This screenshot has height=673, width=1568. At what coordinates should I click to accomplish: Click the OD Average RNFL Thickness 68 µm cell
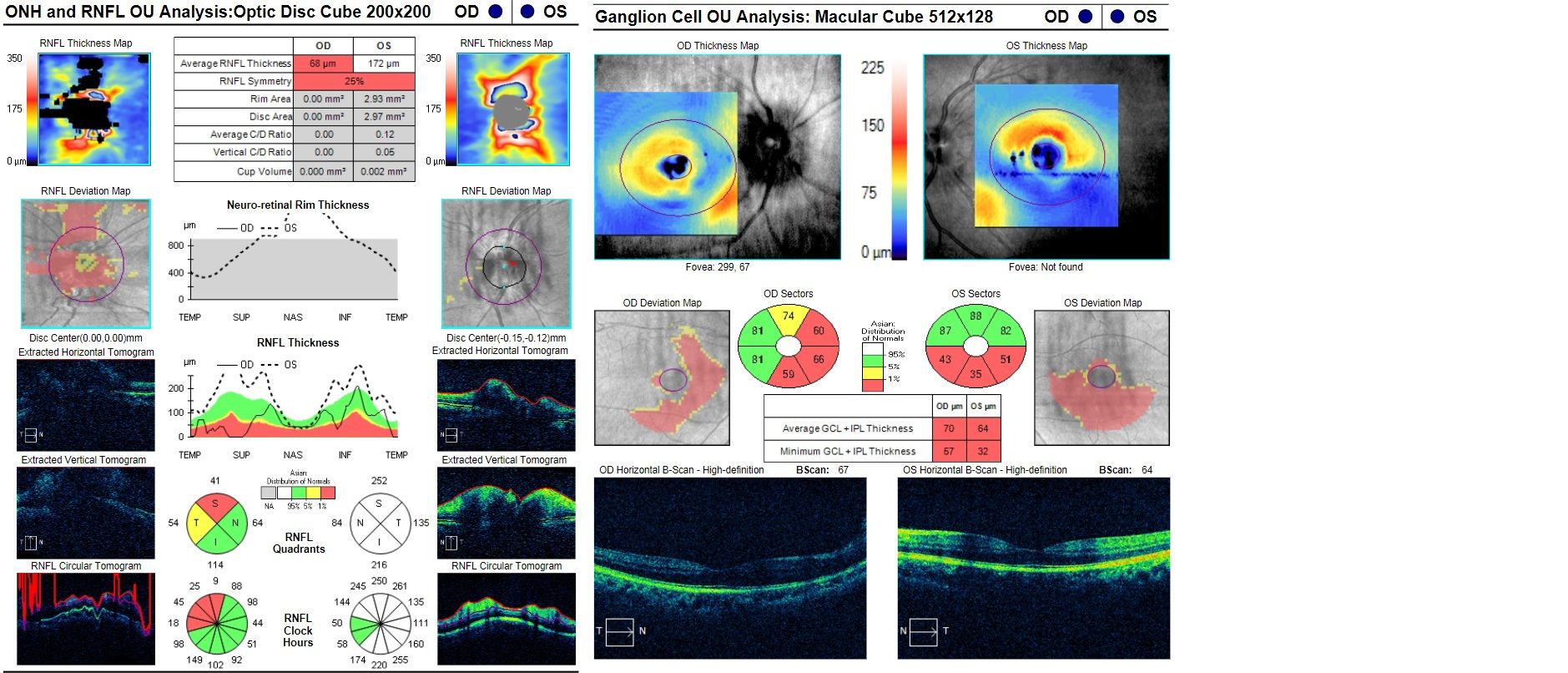pyautogui.click(x=323, y=63)
